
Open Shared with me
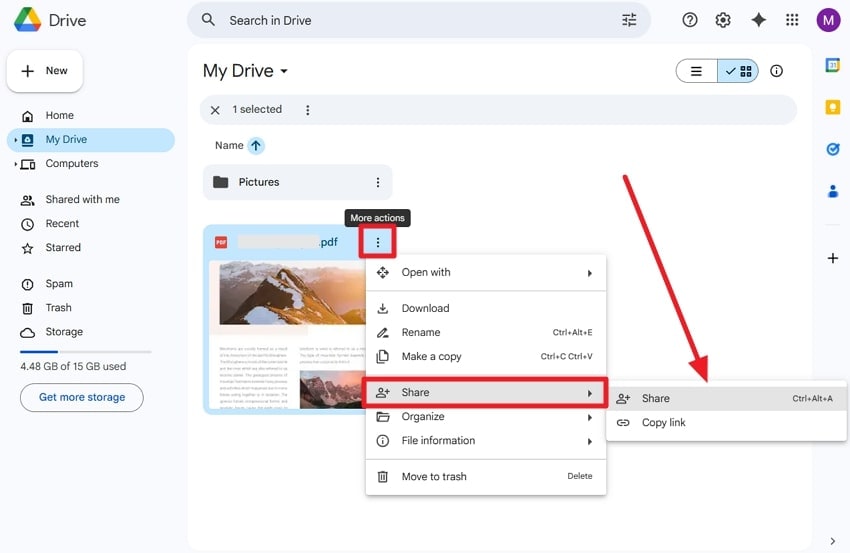[x=91, y=200]
